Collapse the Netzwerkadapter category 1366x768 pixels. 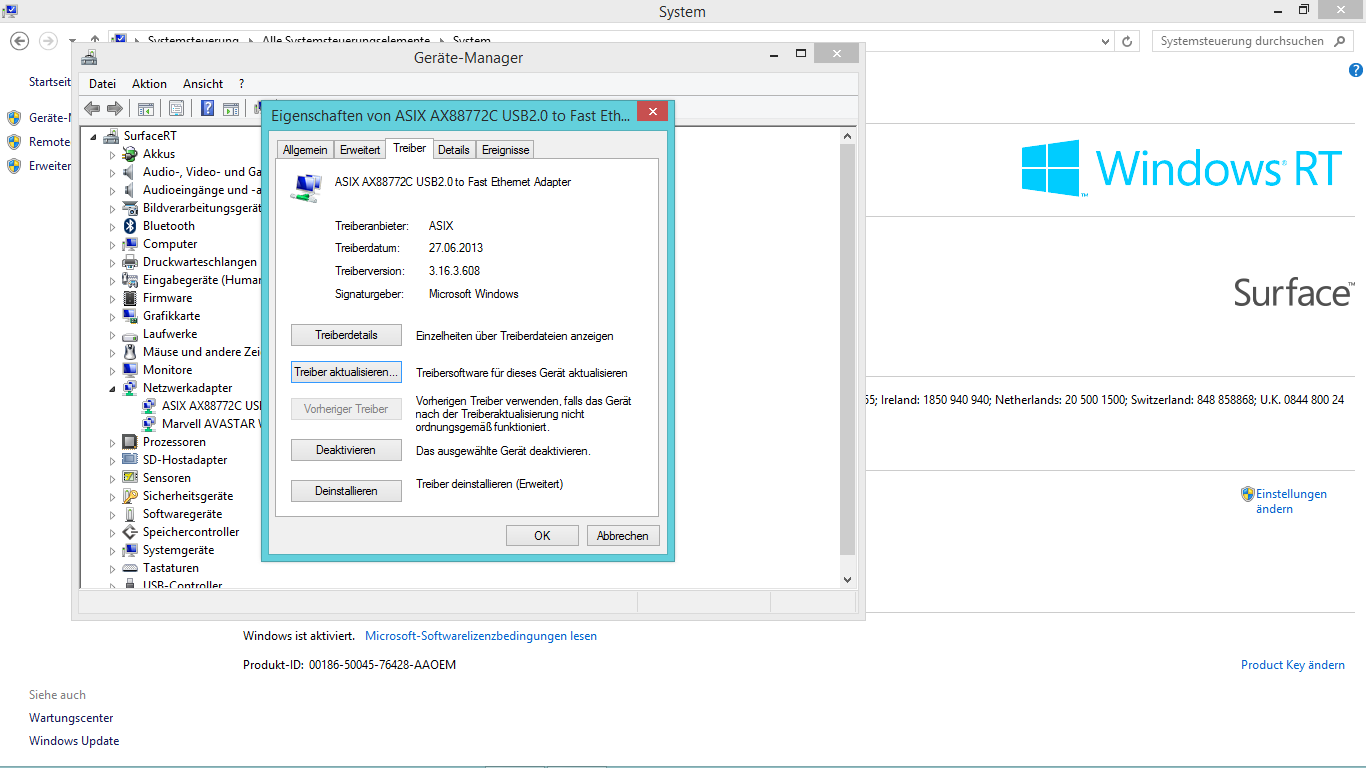113,388
